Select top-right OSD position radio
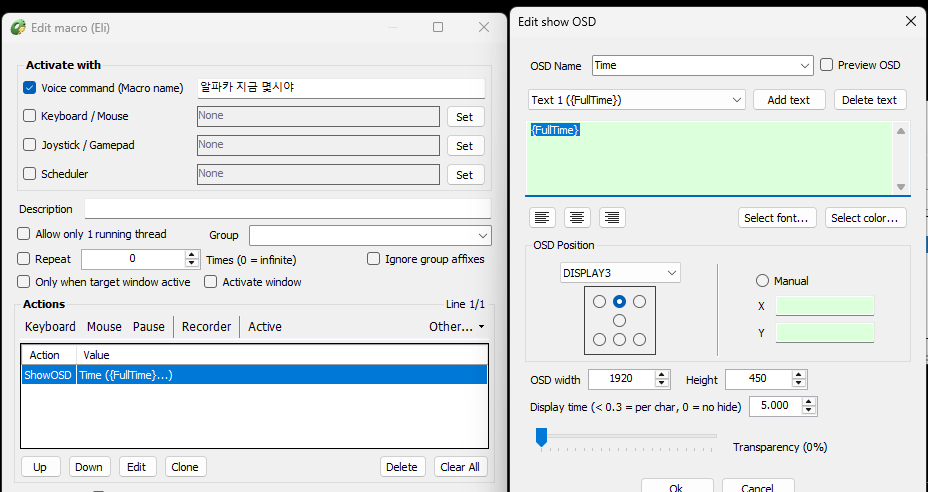Viewport: 928px width, 492px height. click(x=640, y=302)
